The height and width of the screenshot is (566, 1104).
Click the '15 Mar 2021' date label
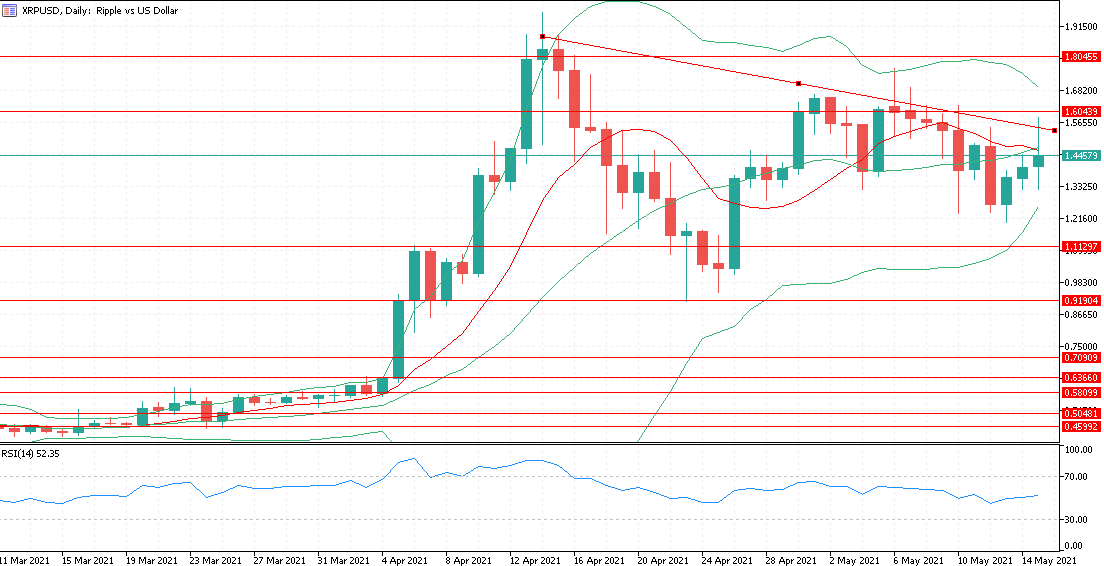pos(88,560)
